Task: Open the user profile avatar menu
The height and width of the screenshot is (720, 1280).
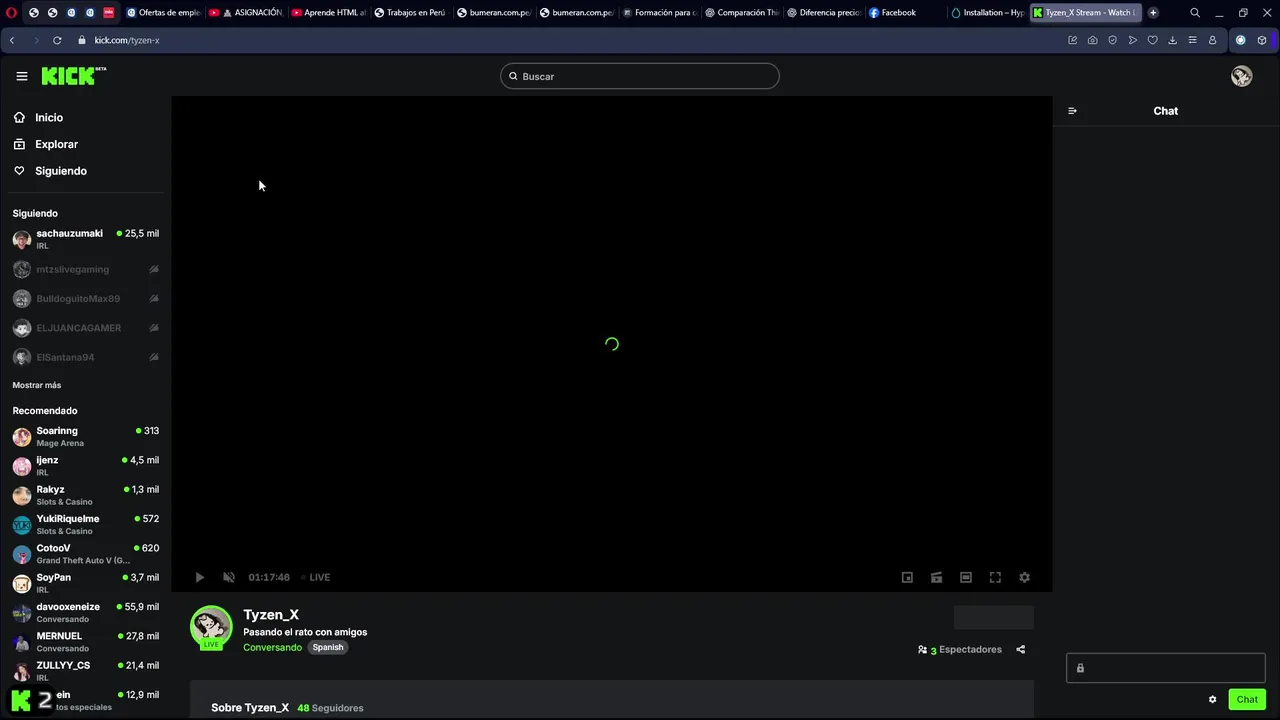Action: 1241,76
